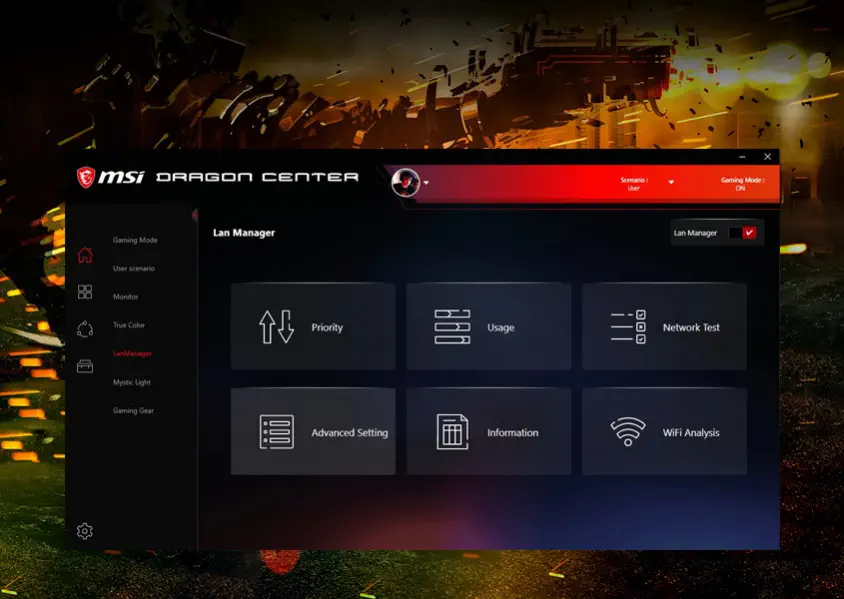844x599 pixels.
Task: Click the Network Test checklist icon
Action: coord(628,327)
